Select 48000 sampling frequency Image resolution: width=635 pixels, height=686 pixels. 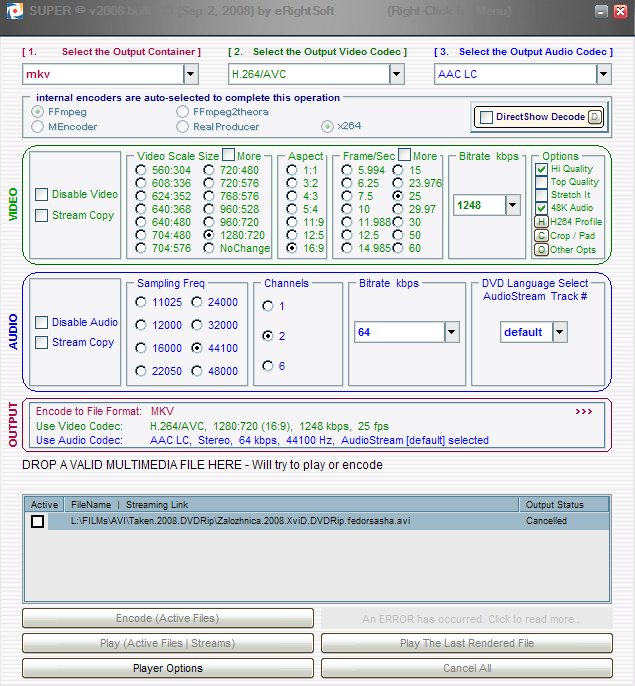(x=197, y=371)
